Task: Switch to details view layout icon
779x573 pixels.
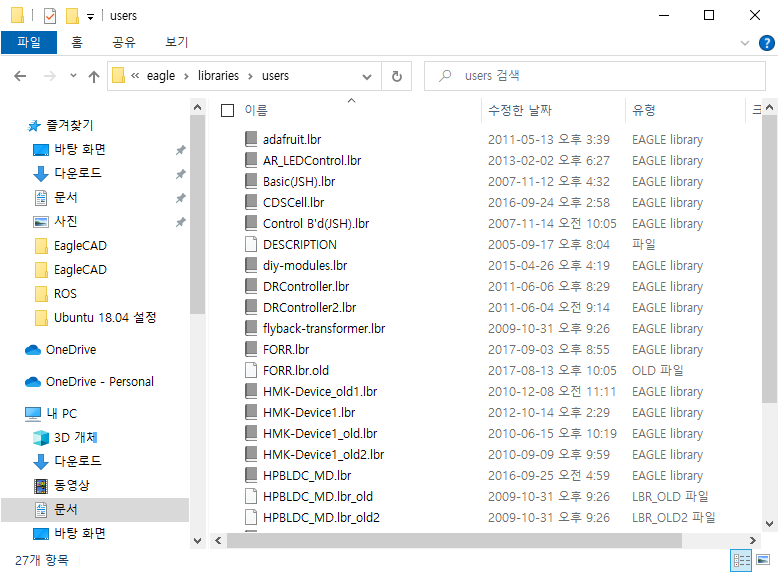Action: (x=741, y=561)
